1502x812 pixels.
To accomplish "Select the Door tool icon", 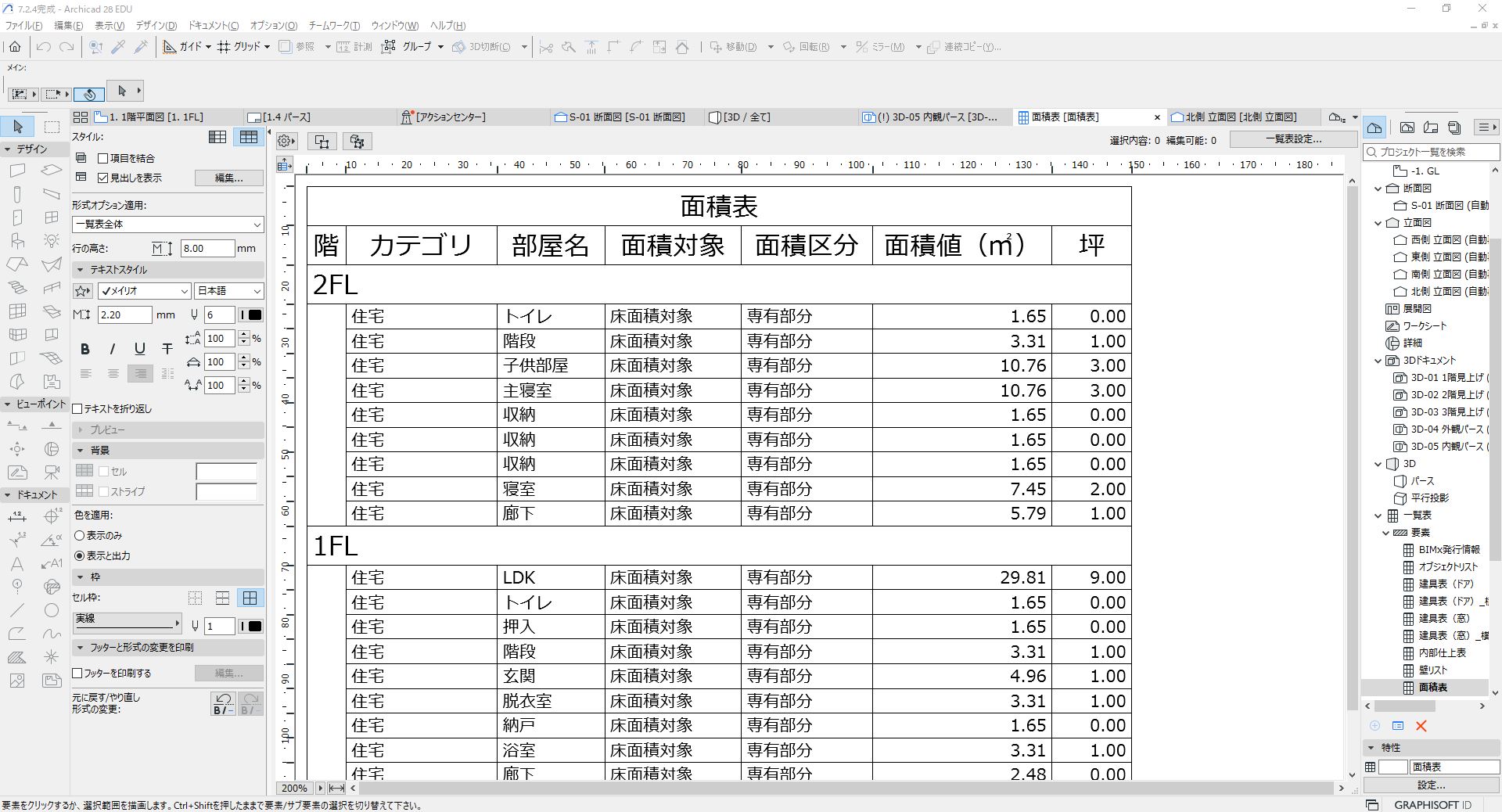I will tap(17, 217).
